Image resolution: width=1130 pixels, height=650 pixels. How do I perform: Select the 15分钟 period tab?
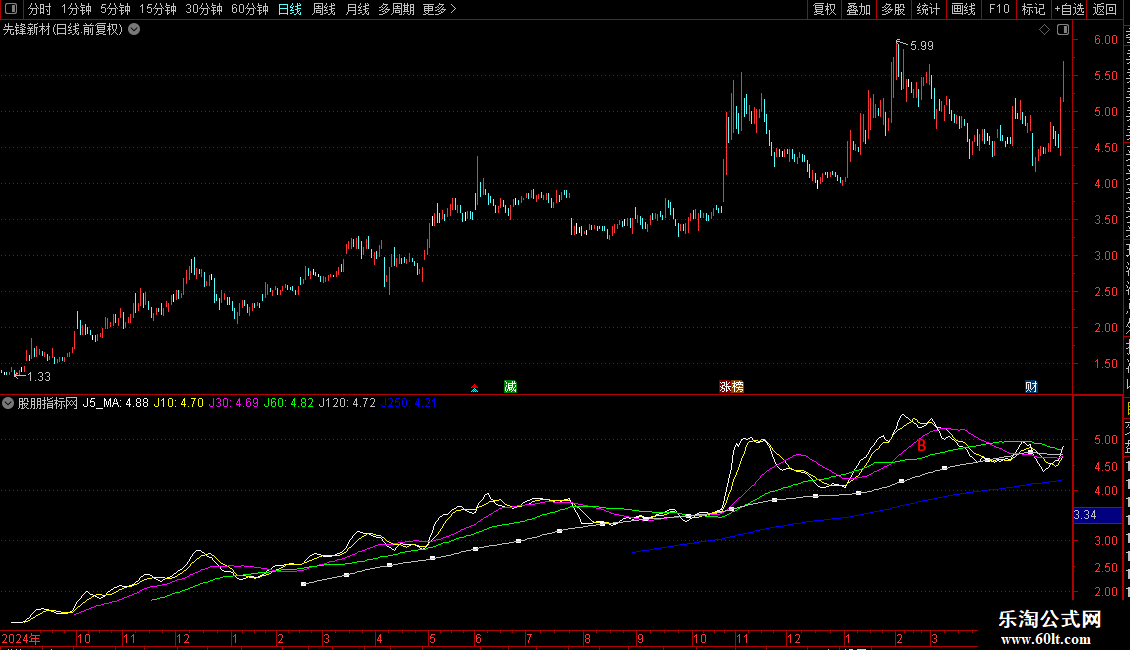tap(158, 9)
